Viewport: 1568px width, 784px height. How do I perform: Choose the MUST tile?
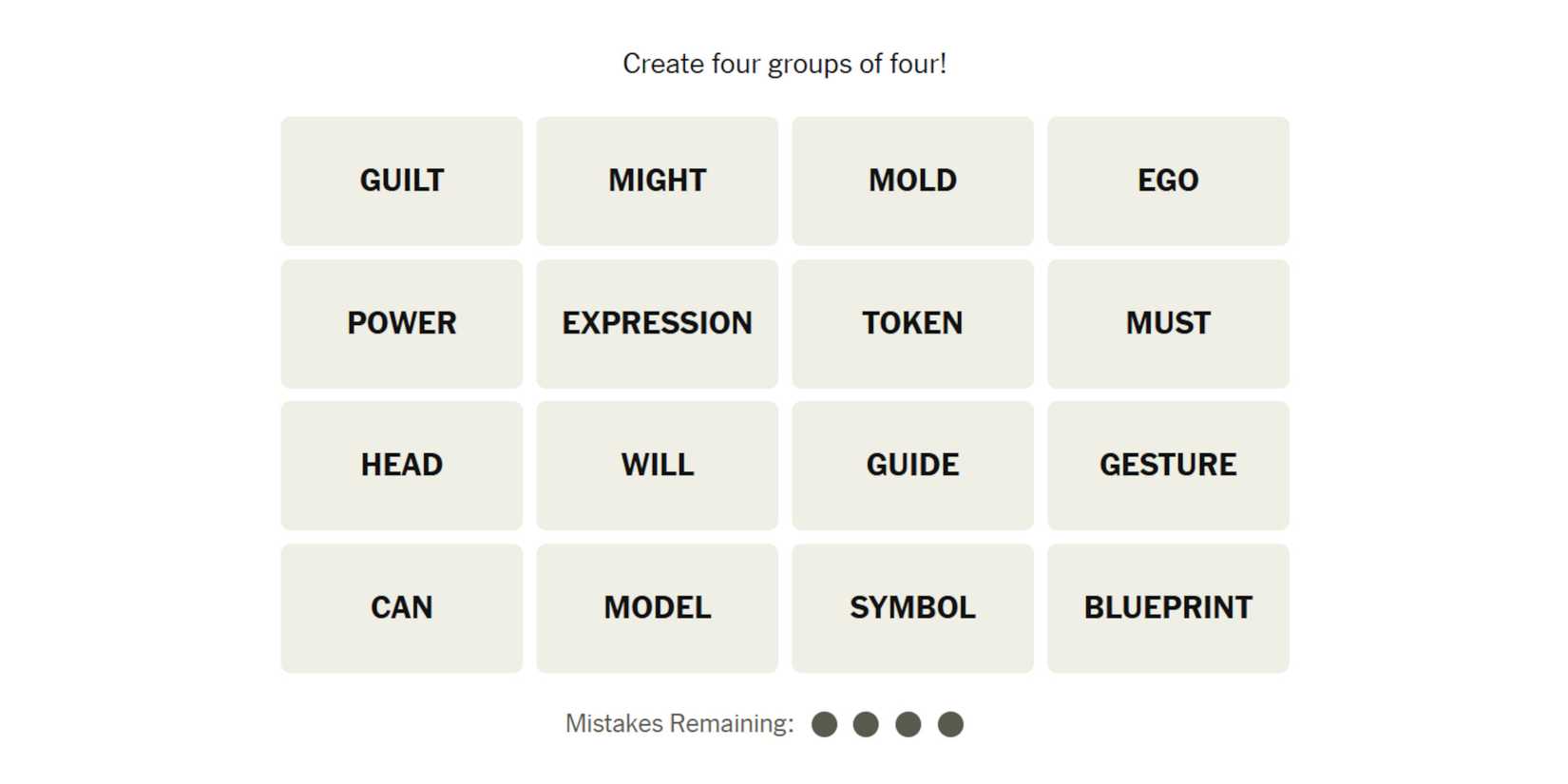(x=1168, y=323)
